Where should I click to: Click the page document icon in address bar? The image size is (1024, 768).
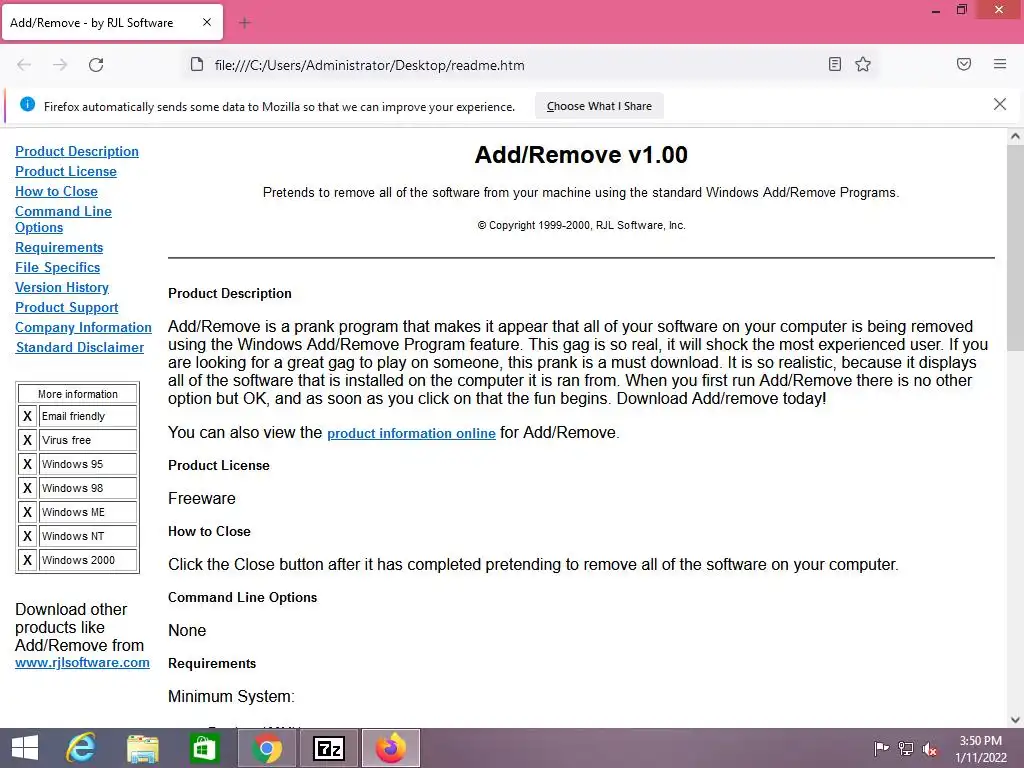[197, 65]
